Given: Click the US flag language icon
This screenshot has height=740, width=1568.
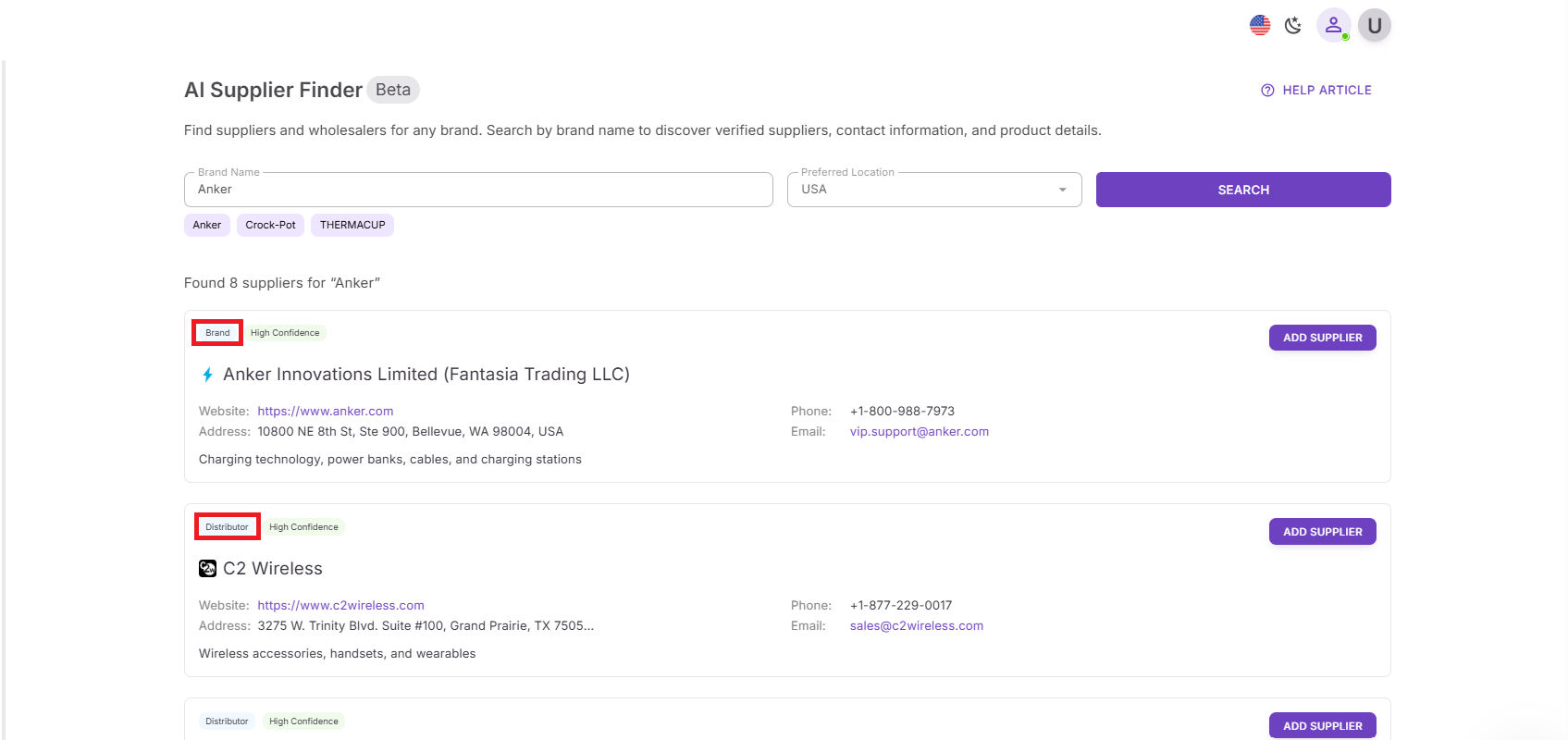Looking at the screenshot, I should tap(1260, 25).
